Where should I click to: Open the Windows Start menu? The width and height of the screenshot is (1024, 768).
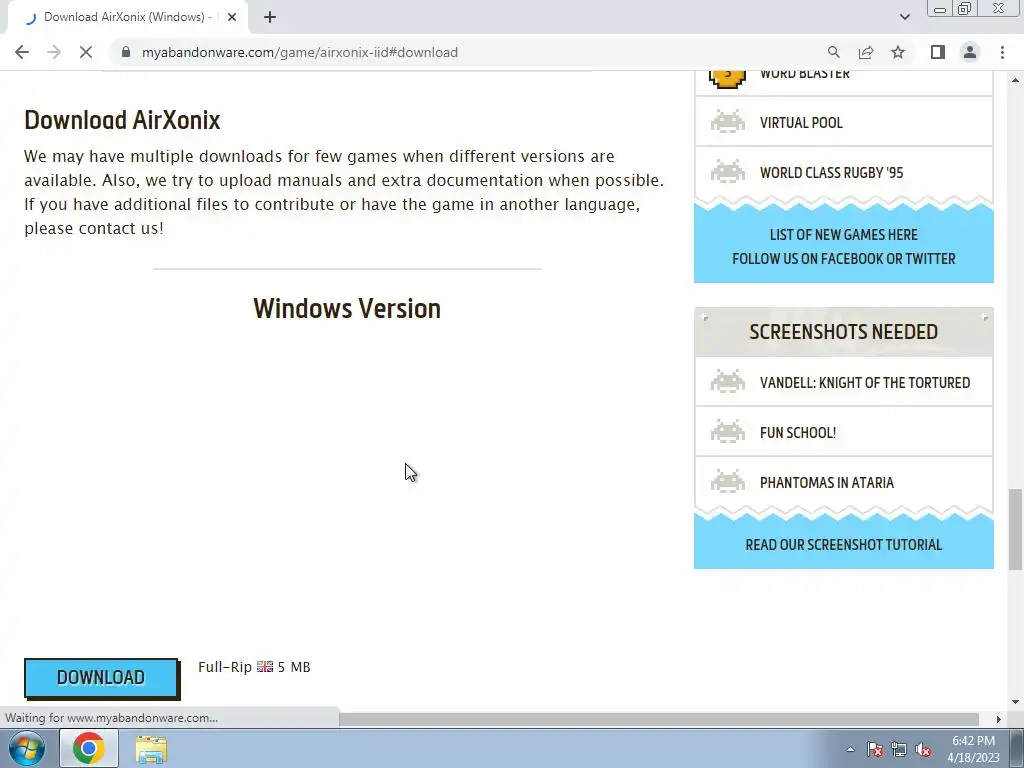click(27, 748)
